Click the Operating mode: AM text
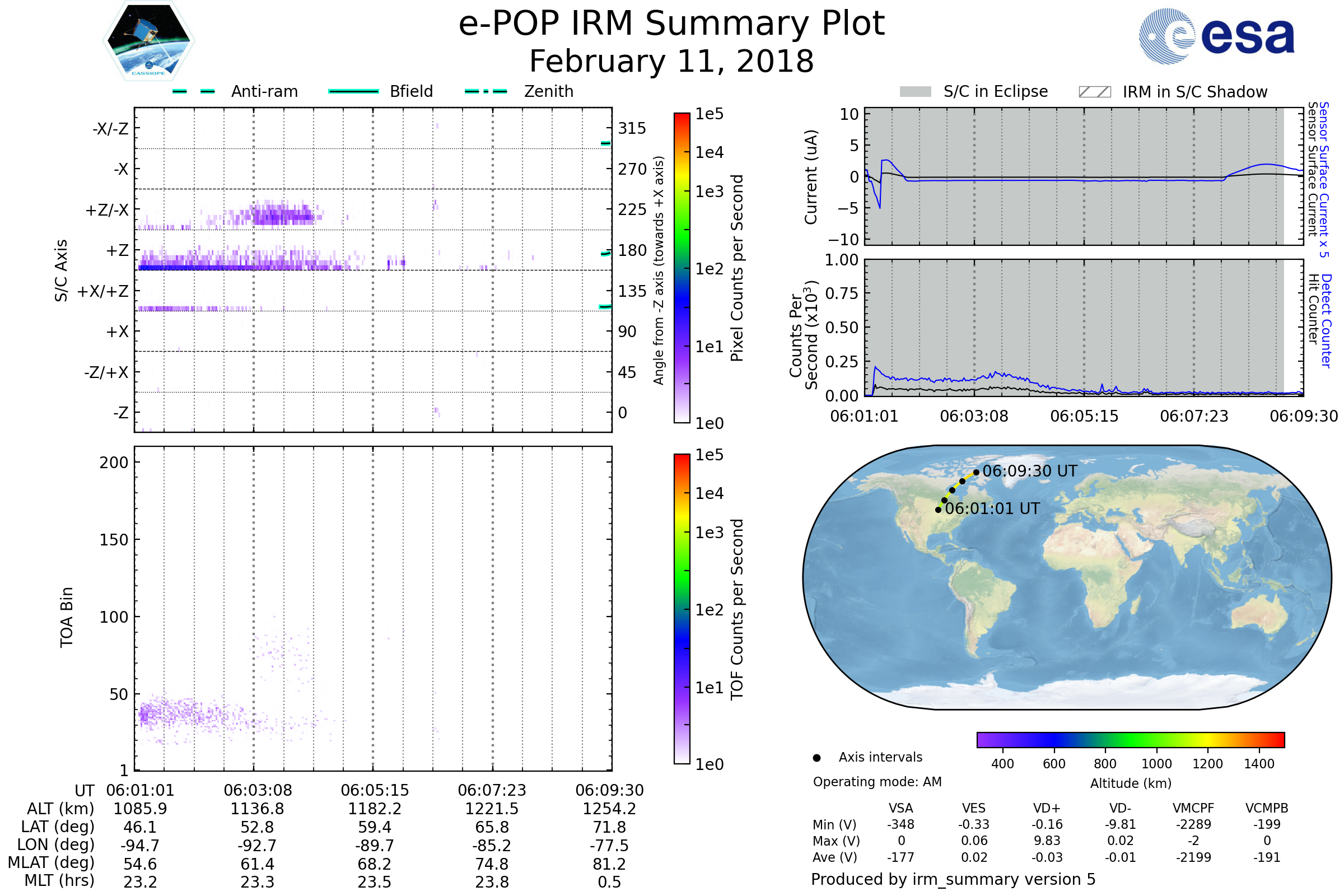The image size is (1344, 896). coord(877,782)
